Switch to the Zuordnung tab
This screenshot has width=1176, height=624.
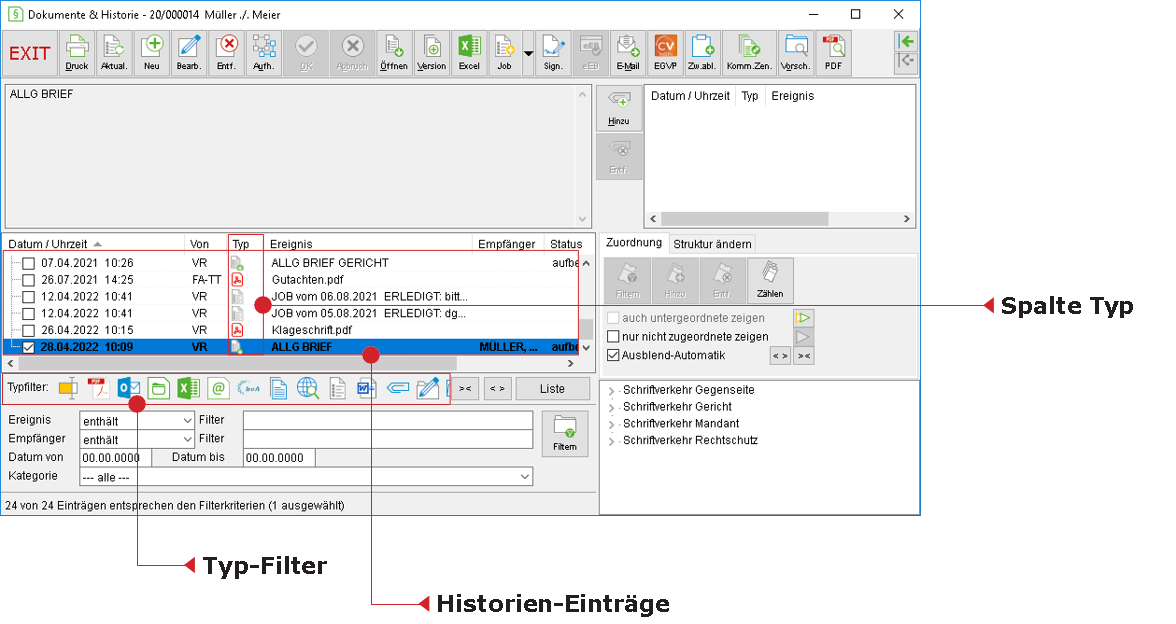[634, 243]
